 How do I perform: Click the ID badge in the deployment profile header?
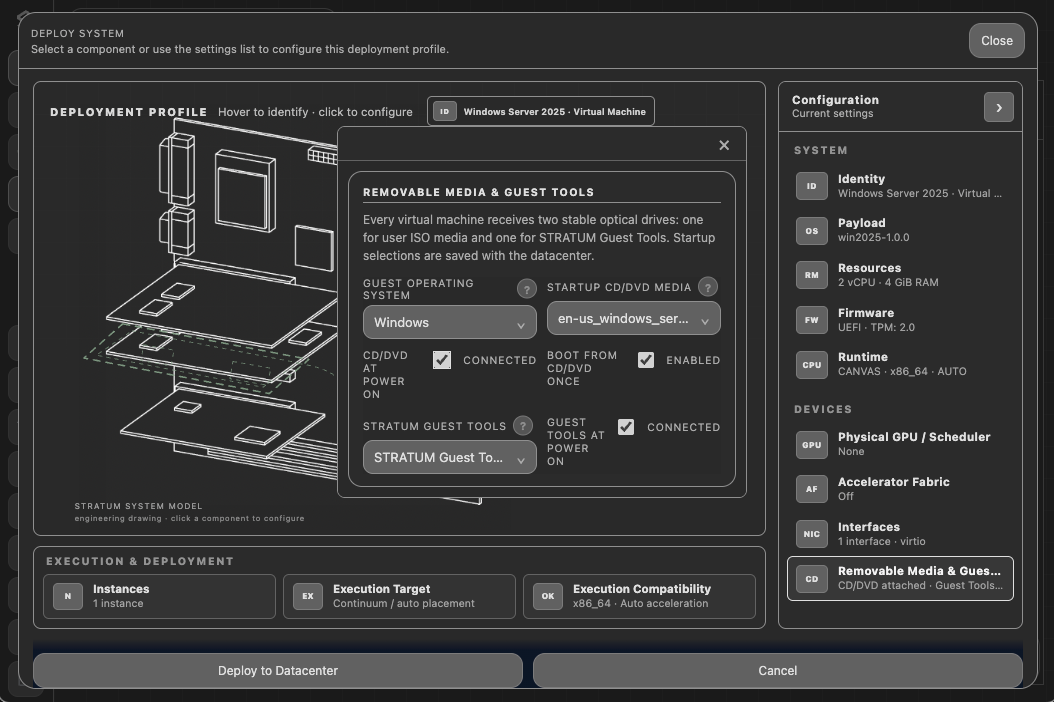[444, 112]
